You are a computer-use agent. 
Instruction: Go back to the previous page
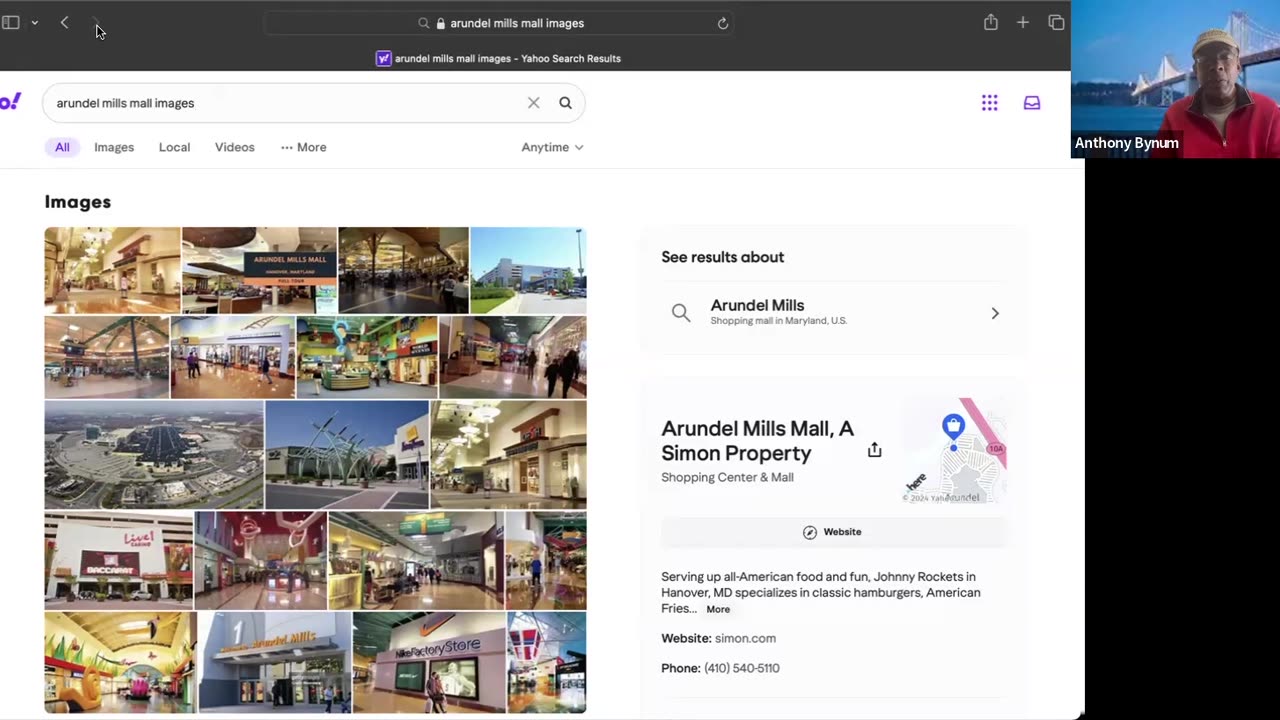(64, 23)
